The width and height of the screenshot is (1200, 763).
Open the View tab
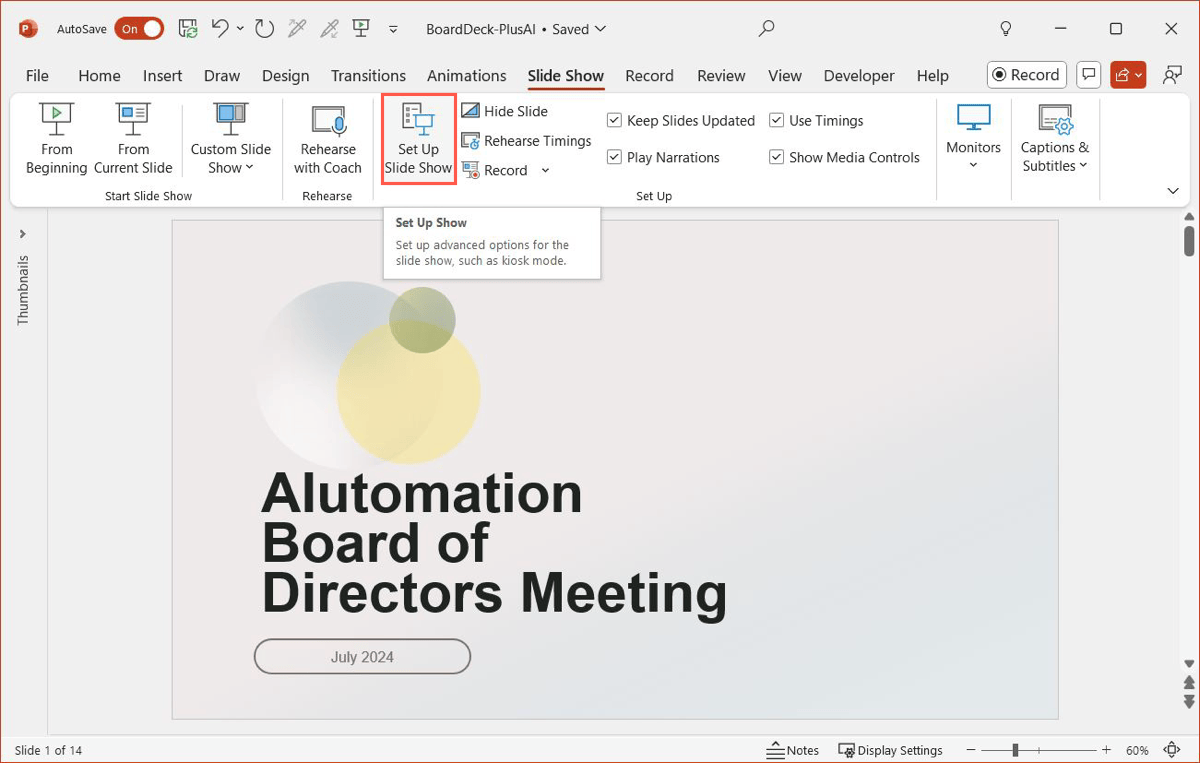coord(785,76)
